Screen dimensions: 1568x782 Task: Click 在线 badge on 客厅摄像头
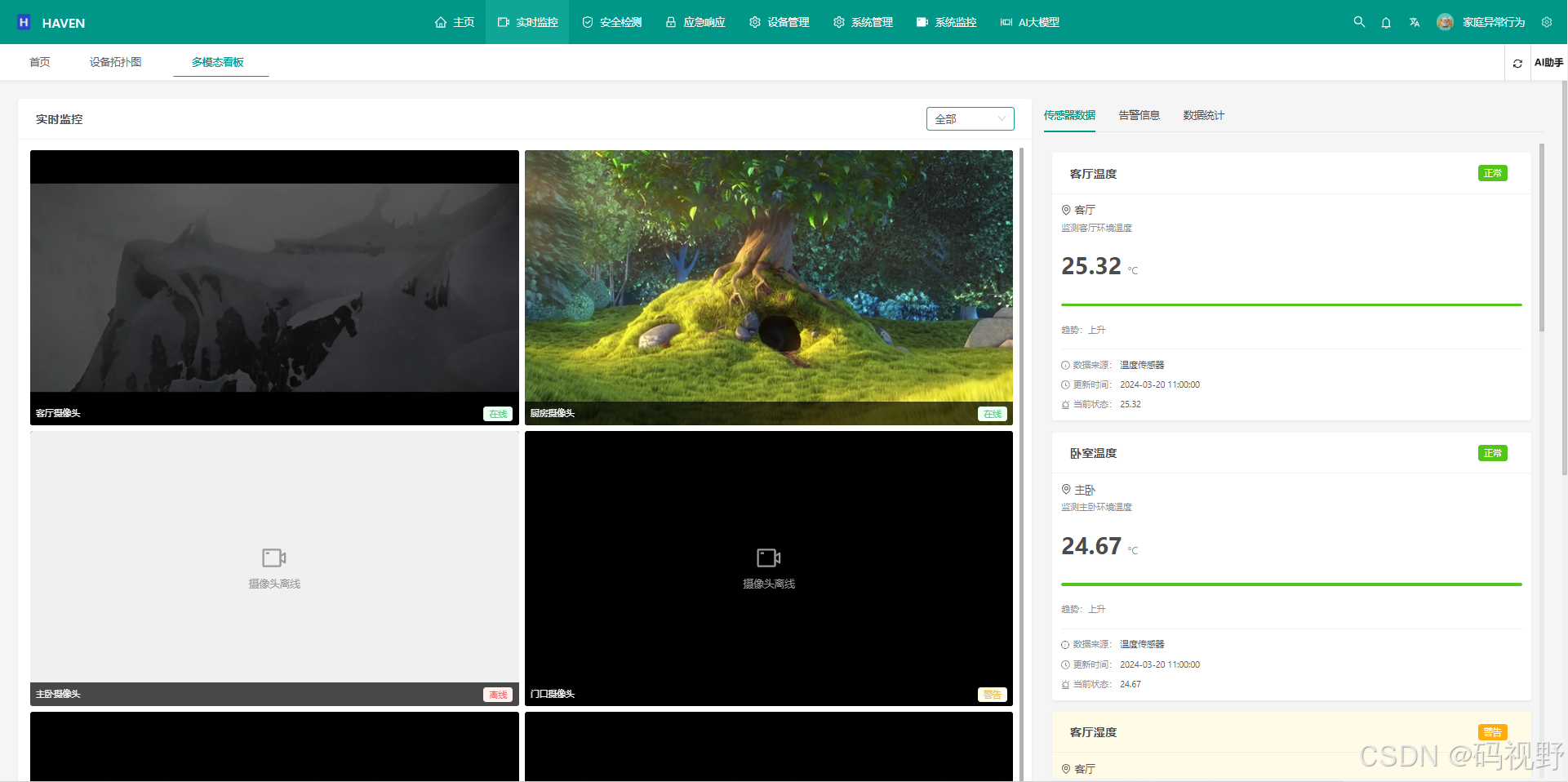pos(498,414)
